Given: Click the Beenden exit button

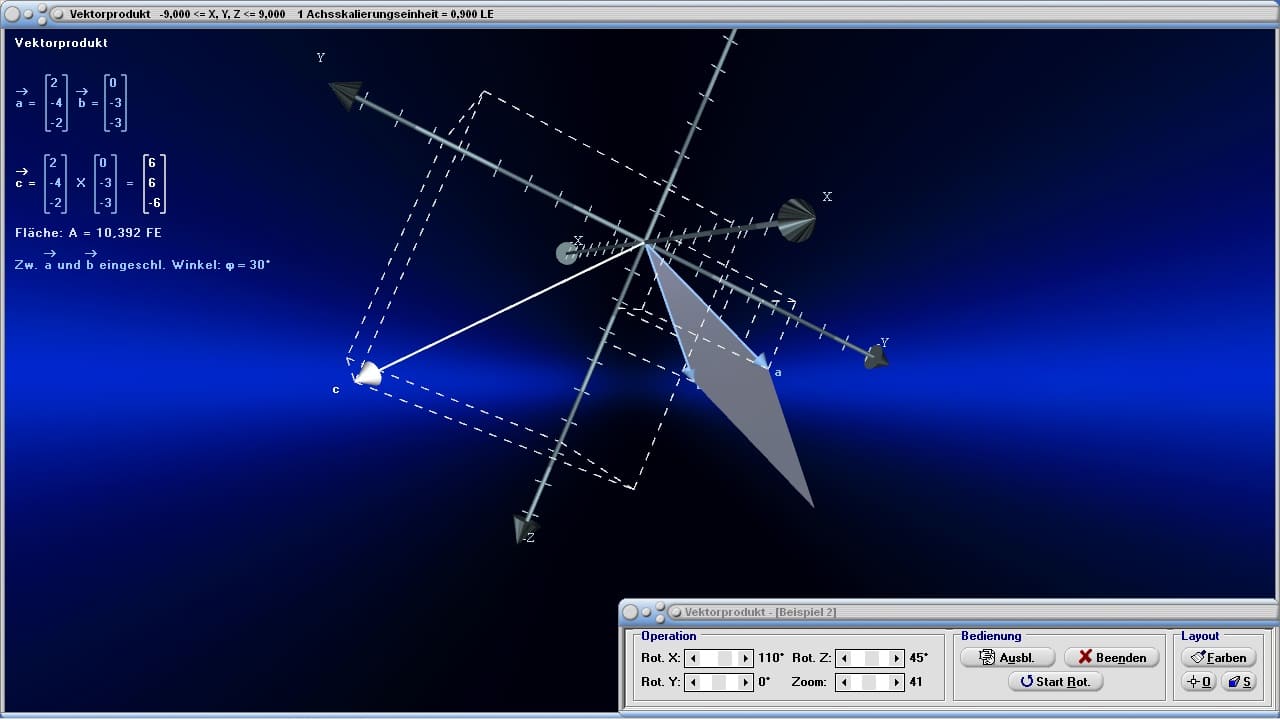Looking at the screenshot, I should 1111,657.
